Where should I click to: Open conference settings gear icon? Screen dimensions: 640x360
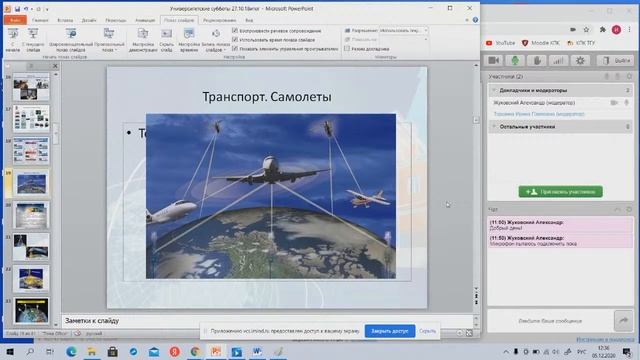click(580, 61)
